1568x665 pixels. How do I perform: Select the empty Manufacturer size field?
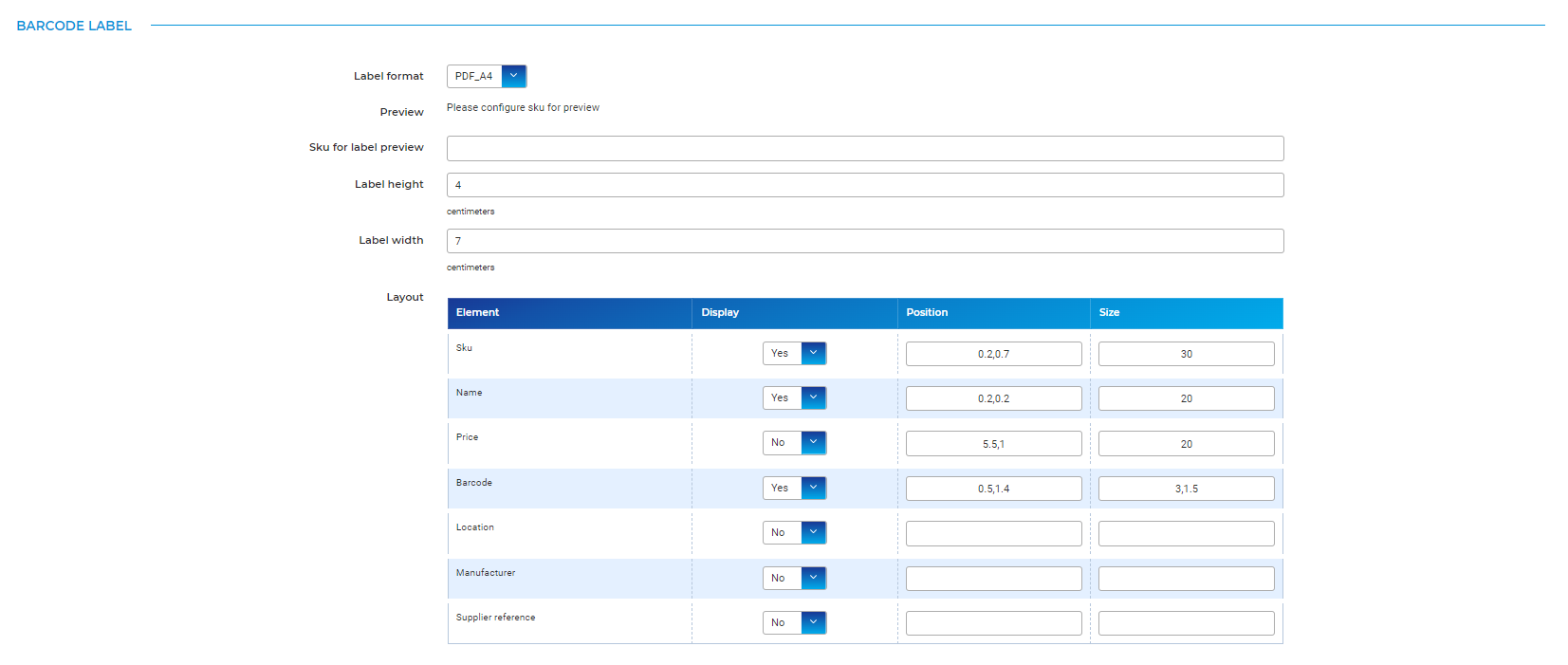[x=1186, y=579]
